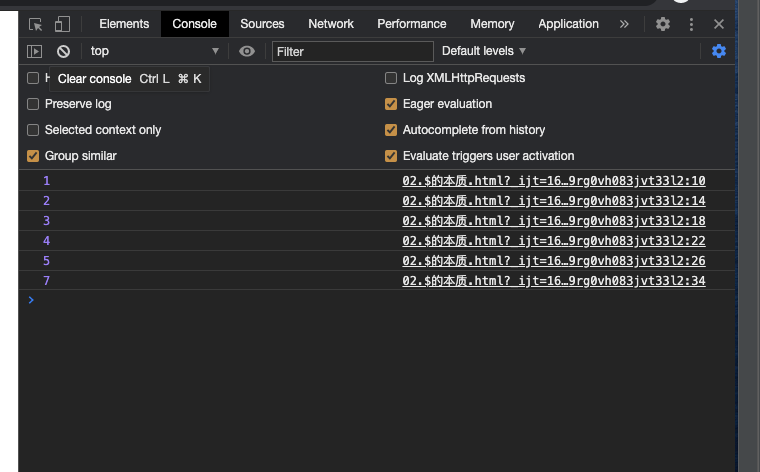This screenshot has height=472, width=760.
Task: Uncheck Evaluate triggers user activation checkbox
Action: (391, 156)
